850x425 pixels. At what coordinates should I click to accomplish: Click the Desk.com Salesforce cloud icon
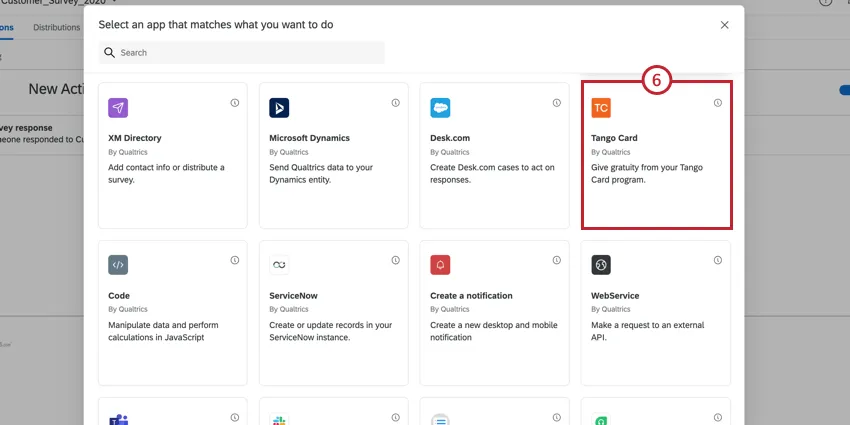click(x=440, y=108)
